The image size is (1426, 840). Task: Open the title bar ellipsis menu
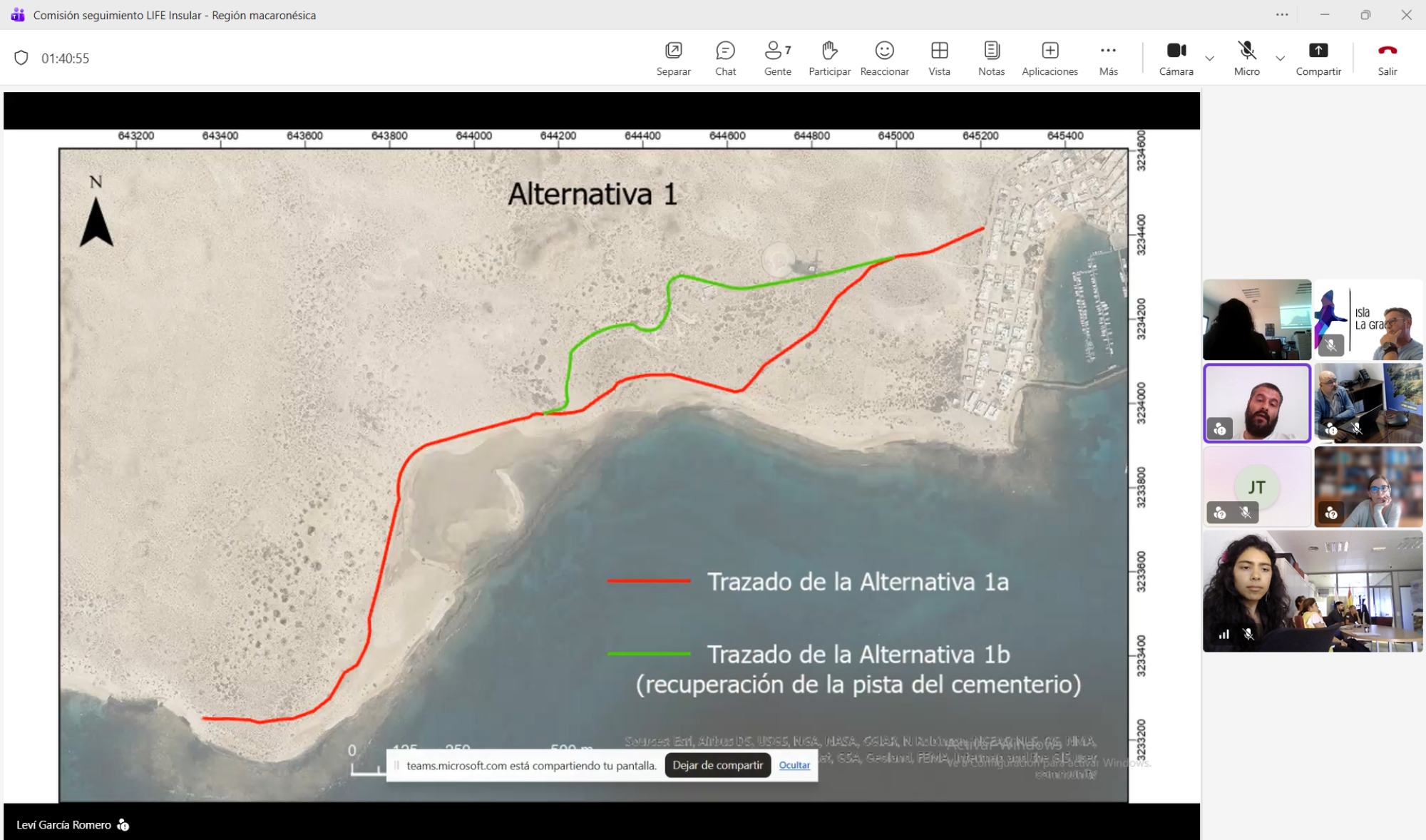(x=1281, y=14)
